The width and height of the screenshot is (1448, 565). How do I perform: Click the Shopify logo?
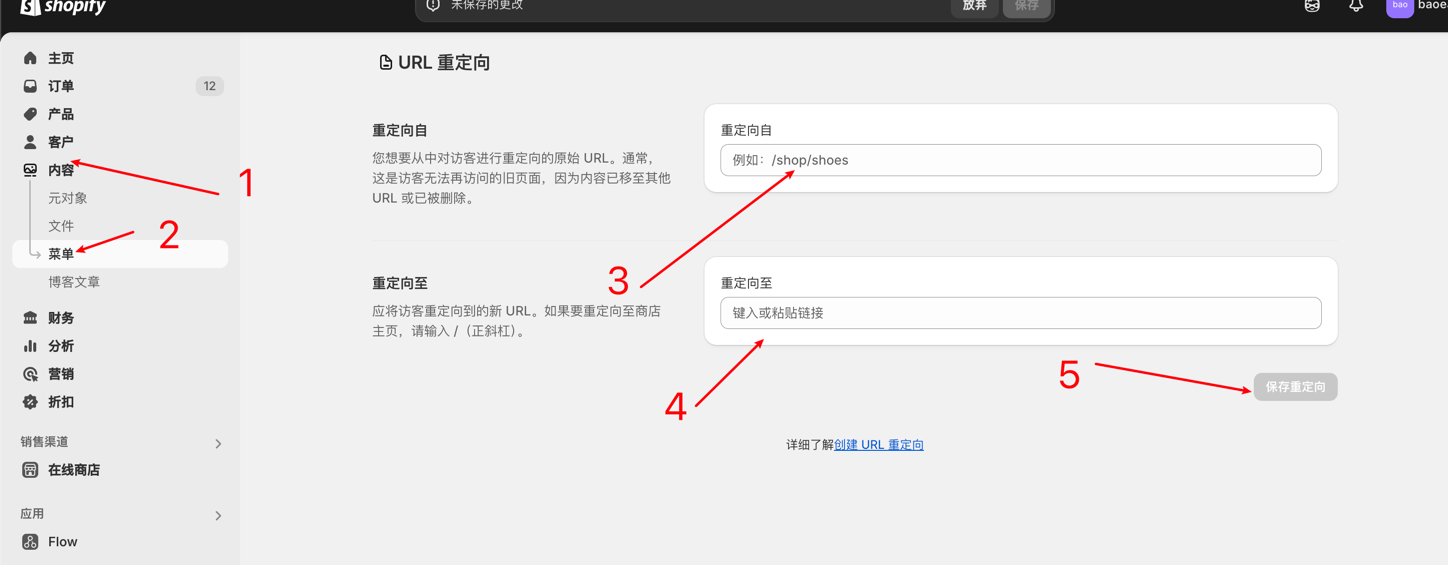coord(62,7)
